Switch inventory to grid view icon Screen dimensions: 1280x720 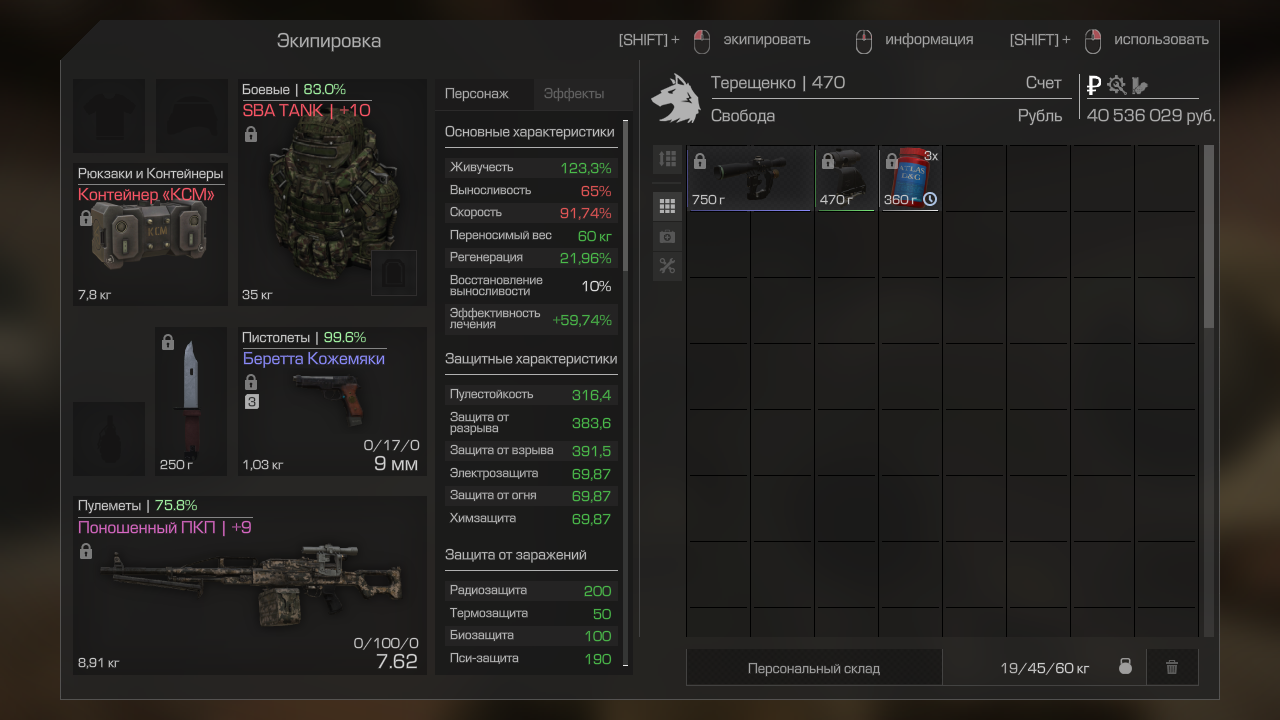(x=667, y=206)
